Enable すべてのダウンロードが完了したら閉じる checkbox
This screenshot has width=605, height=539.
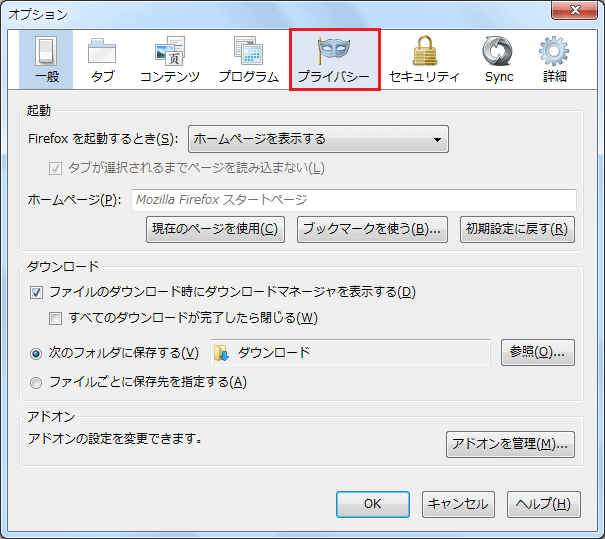click(x=57, y=319)
